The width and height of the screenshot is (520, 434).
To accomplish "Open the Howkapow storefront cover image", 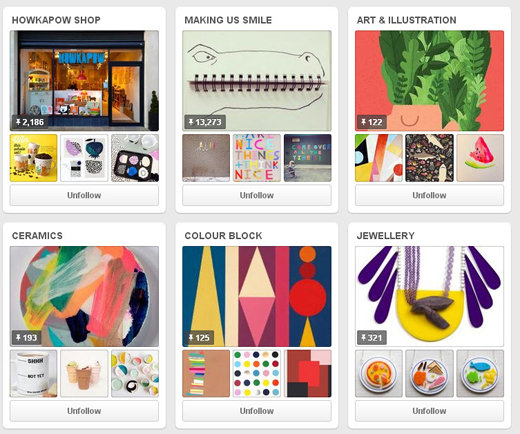I will [x=84, y=81].
